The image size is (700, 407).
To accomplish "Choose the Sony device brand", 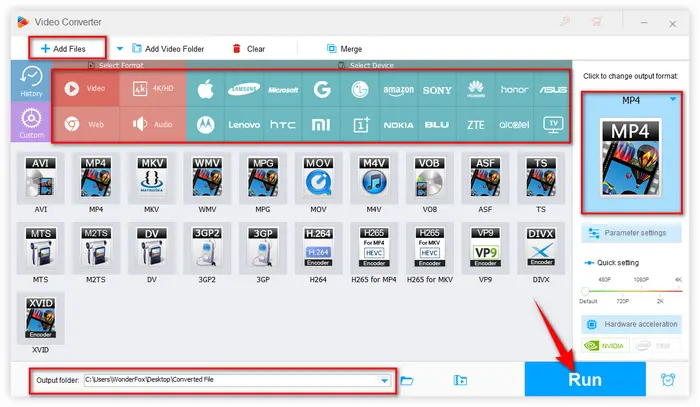I will 437,89.
